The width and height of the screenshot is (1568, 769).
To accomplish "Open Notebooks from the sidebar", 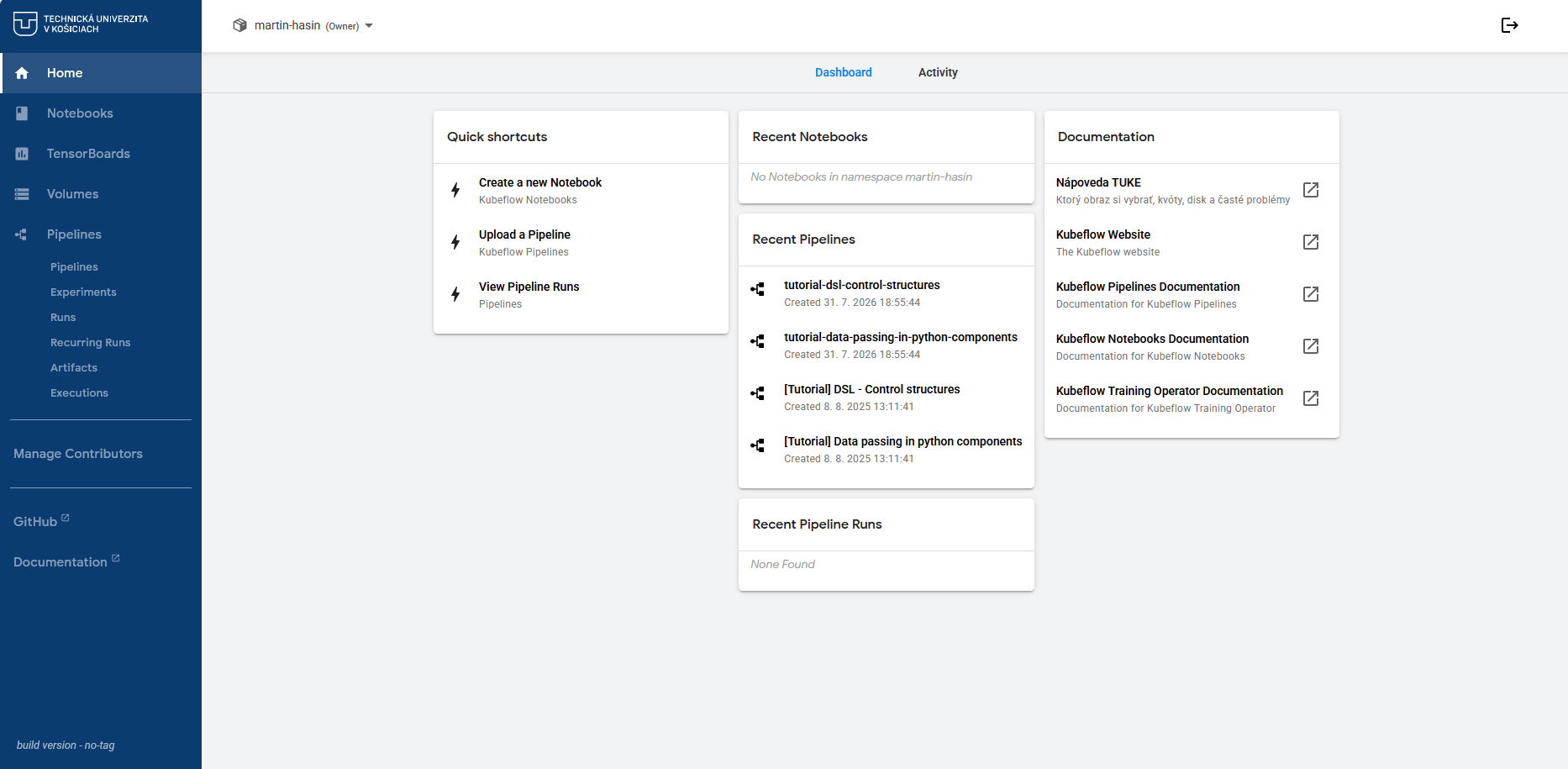I will pyautogui.click(x=101, y=113).
